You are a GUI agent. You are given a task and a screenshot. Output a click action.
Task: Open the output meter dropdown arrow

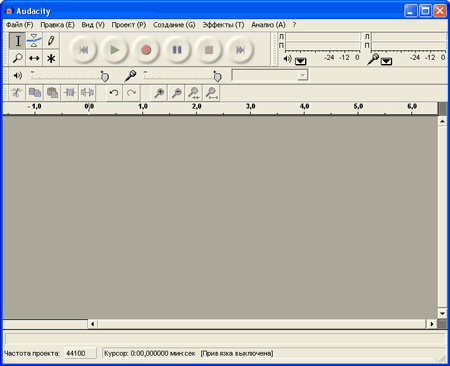click(300, 61)
